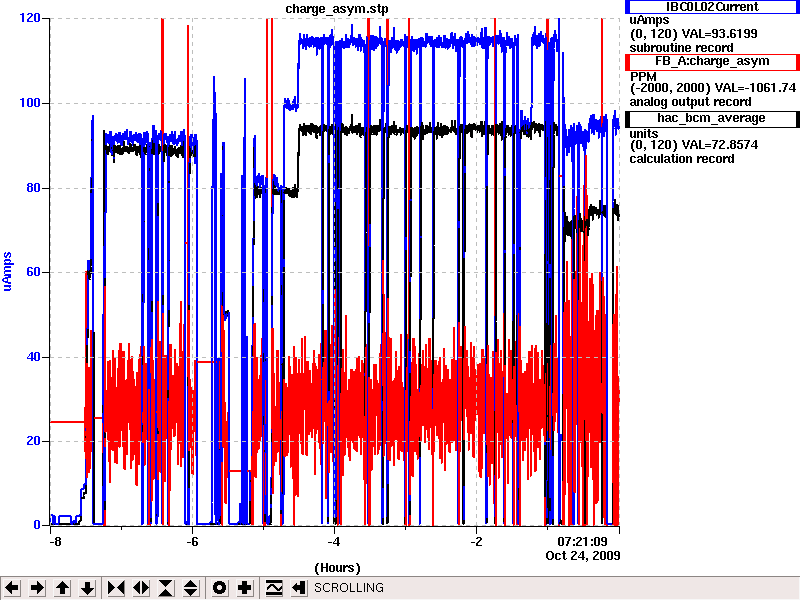This screenshot has height=600, width=800.
Task: Pan the chart up arrow button
Action: 63,588
